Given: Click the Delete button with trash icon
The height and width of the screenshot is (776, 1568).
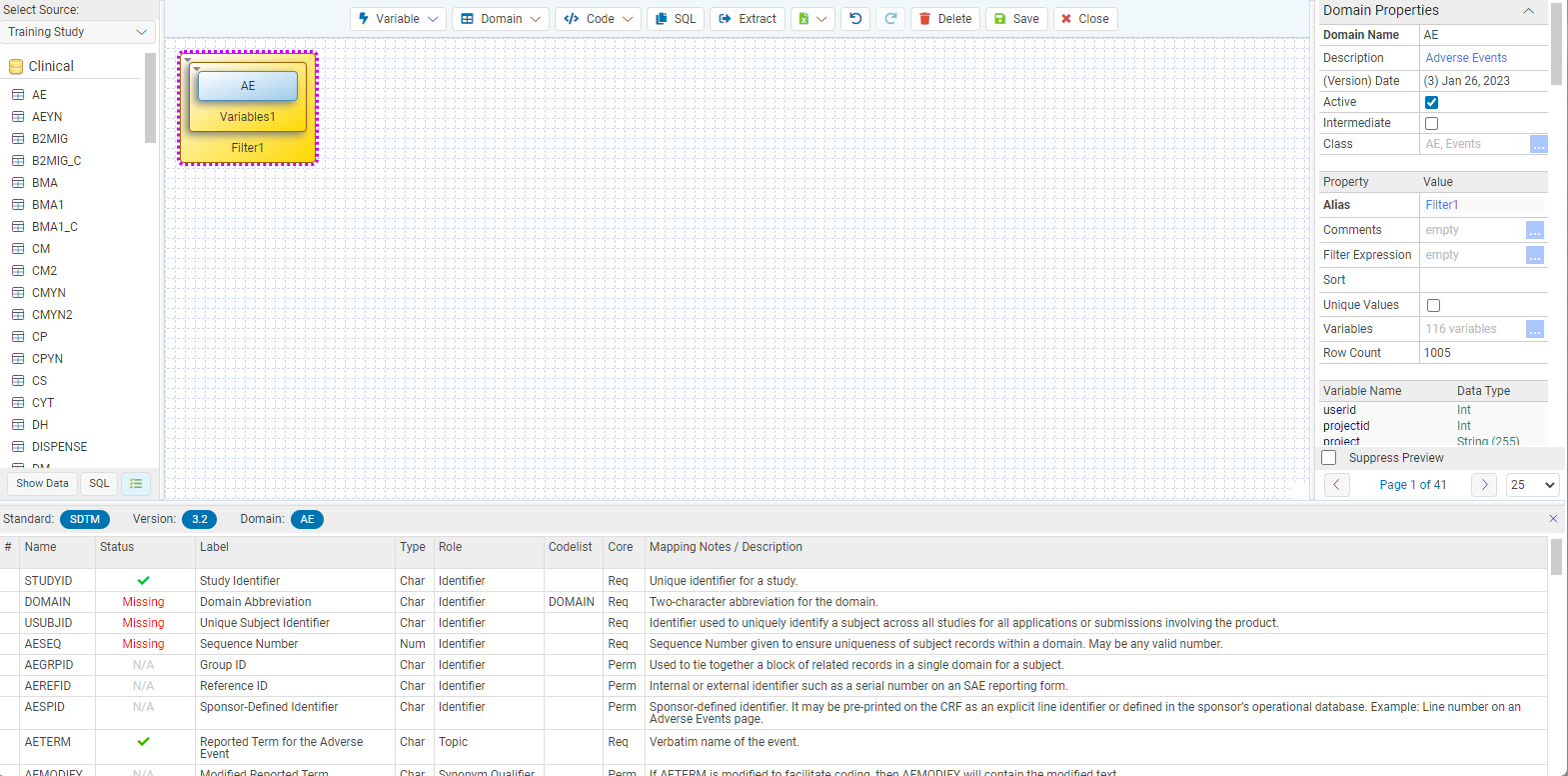Looking at the screenshot, I should pos(945,19).
